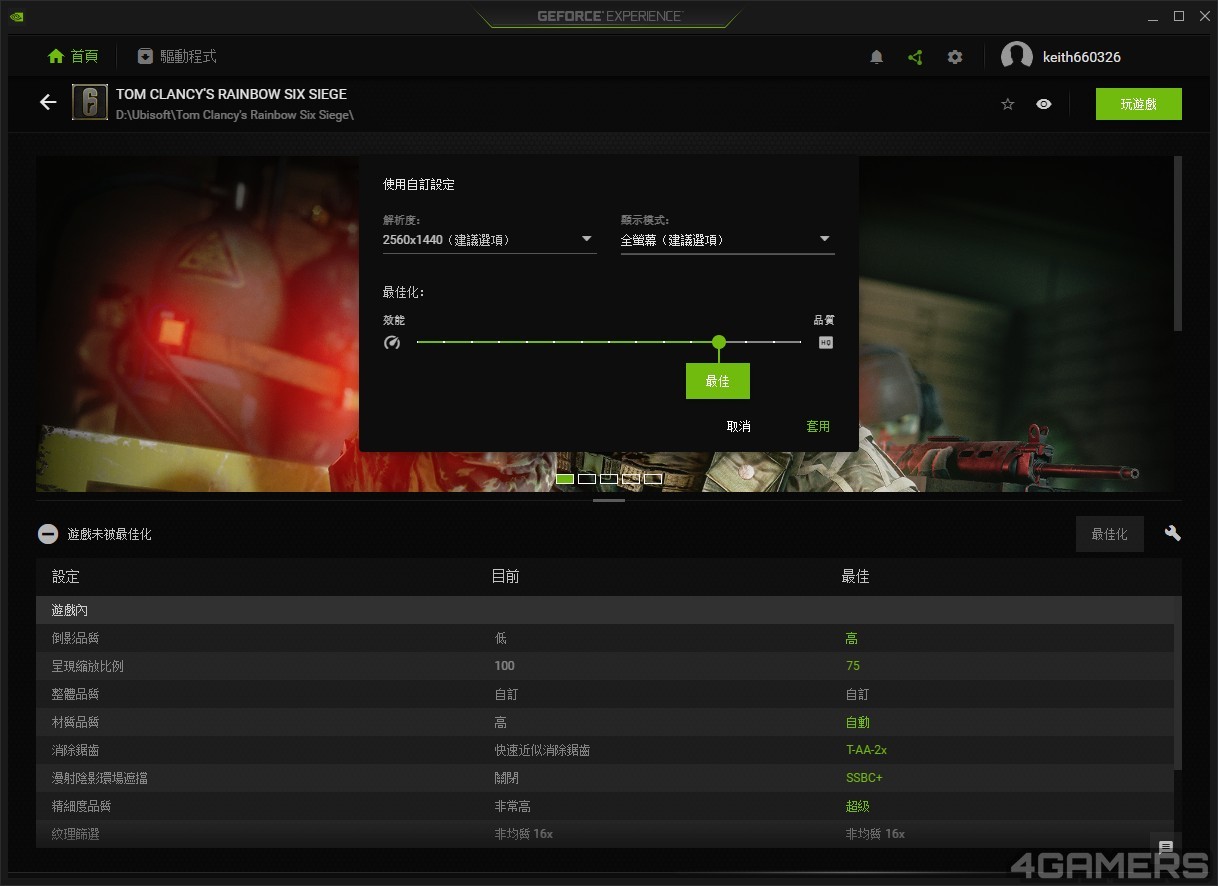Click the panel divider handle below the screenshots
The image size is (1218, 886).
pyautogui.click(x=609, y=500)
